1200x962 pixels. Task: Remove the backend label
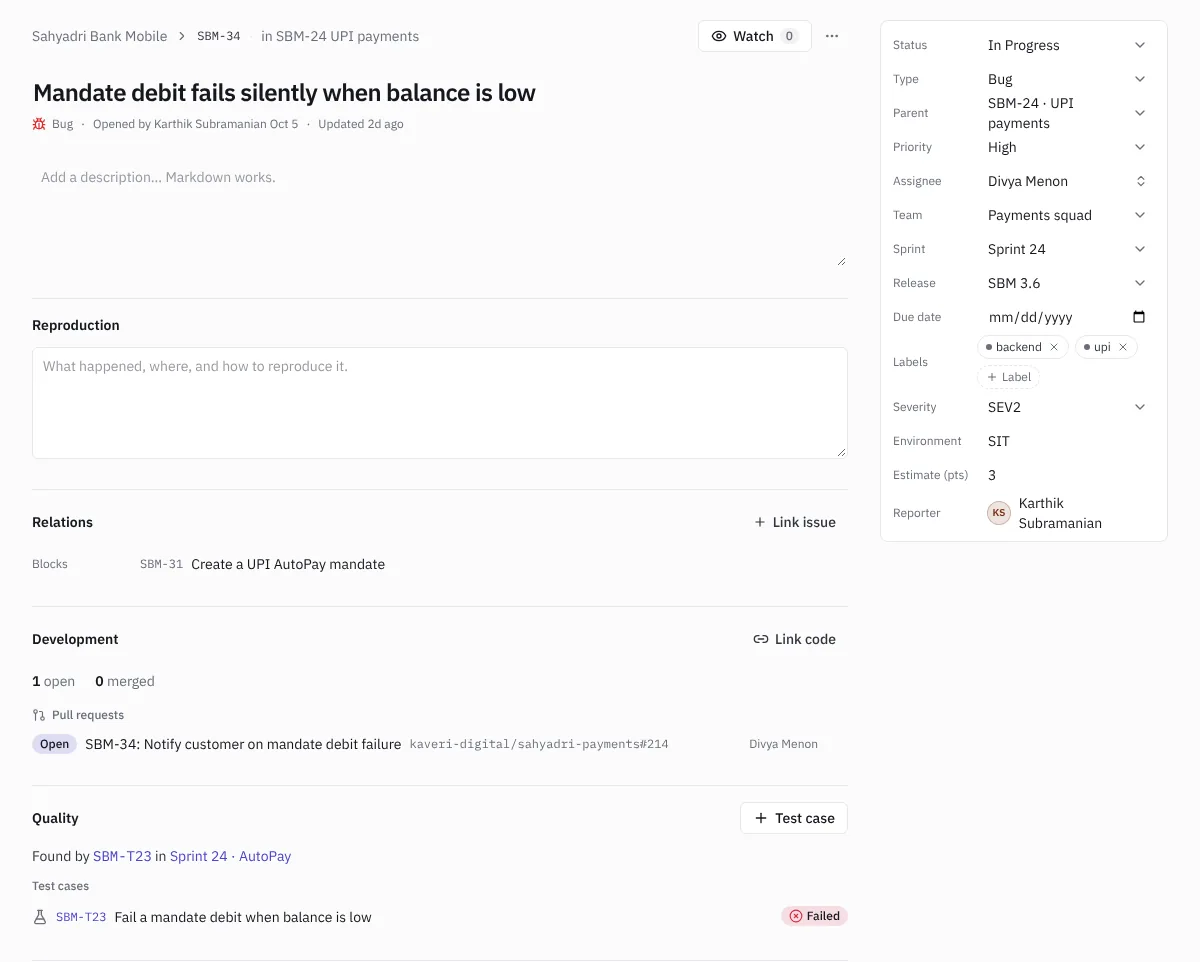1054,347
